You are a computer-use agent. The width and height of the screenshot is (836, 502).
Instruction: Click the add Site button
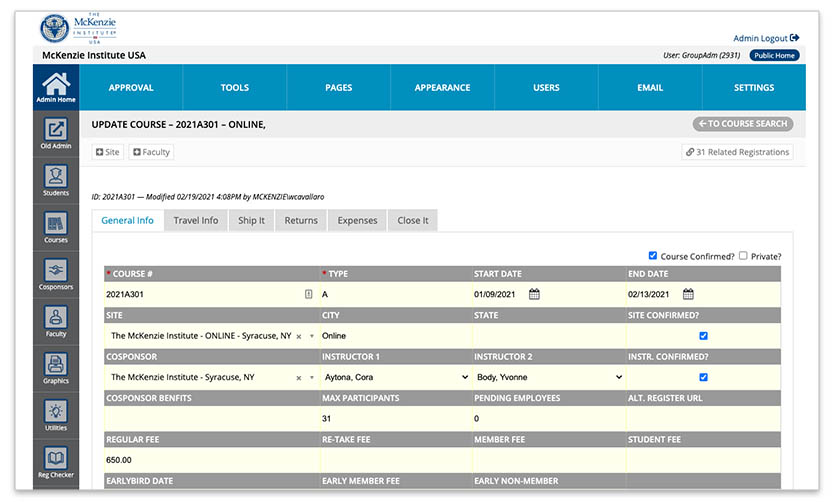[108, 152]
